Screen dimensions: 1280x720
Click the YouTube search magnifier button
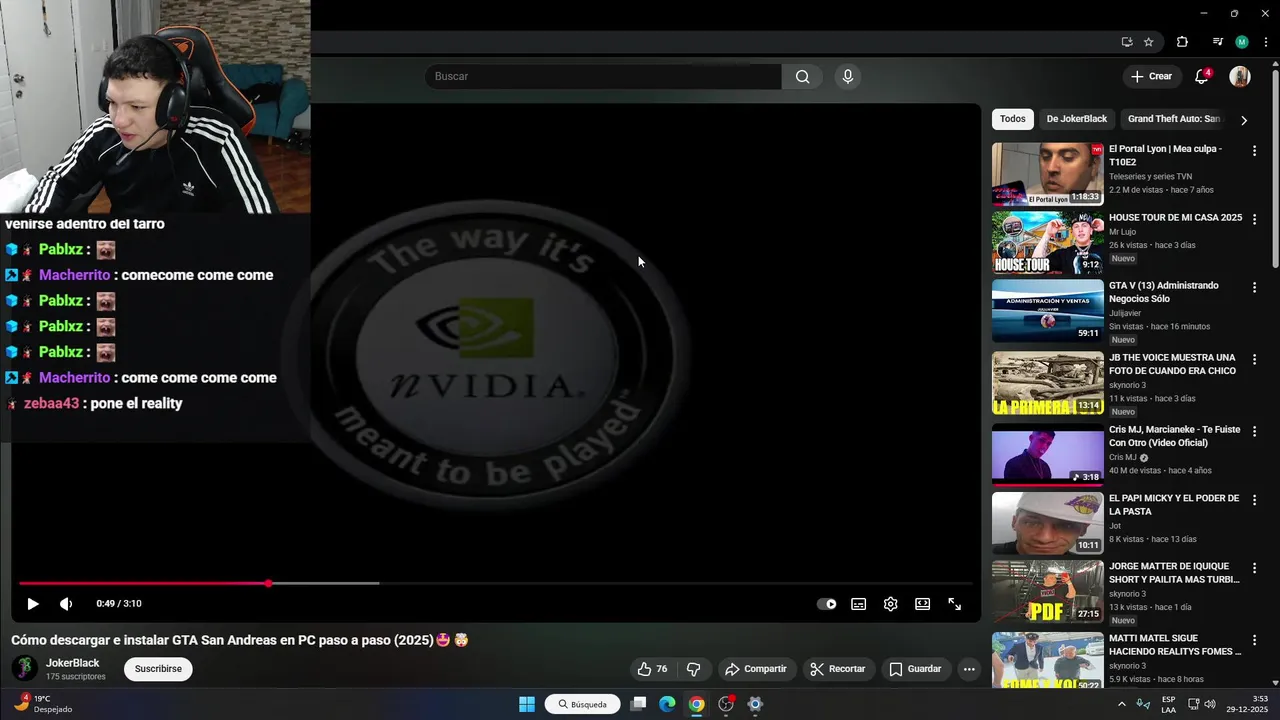[802, 77]
